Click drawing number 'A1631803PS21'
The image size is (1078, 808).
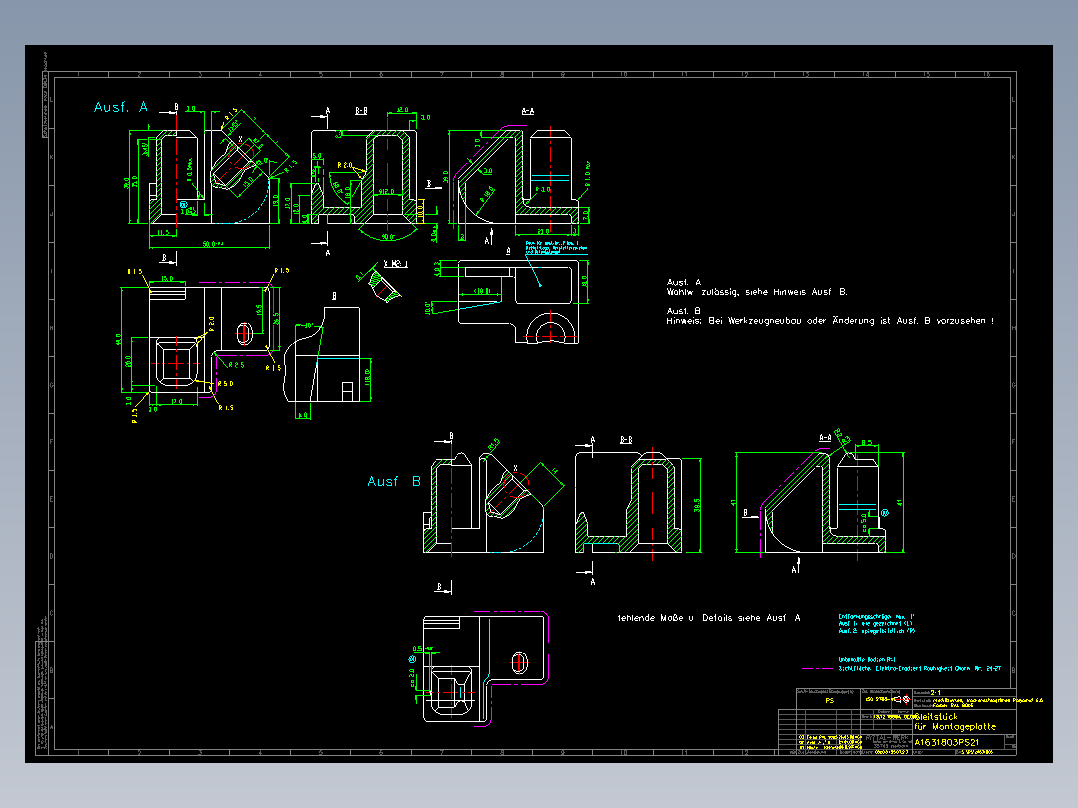click(x=946, y=743)
